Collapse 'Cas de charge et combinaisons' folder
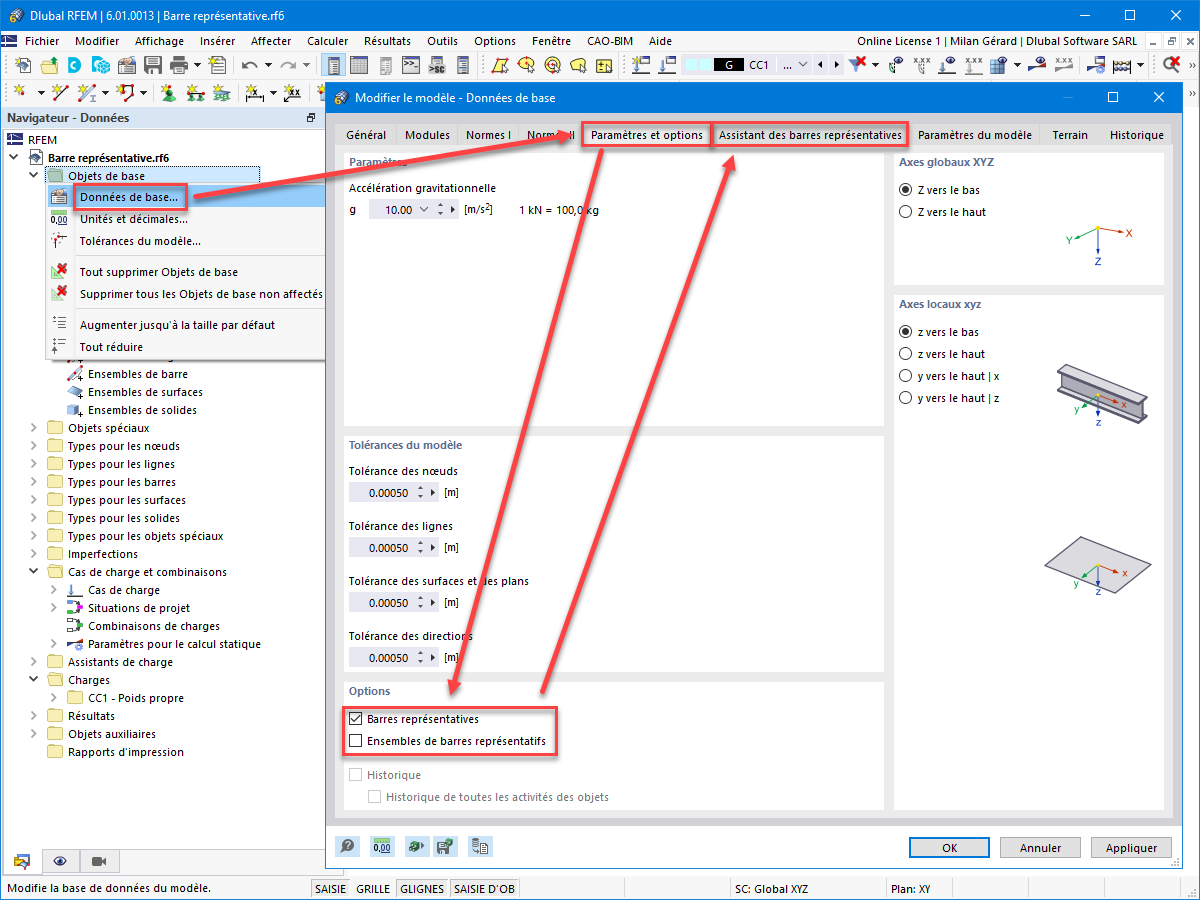Viewport: 1200px width, 900px height. (34, 572)
